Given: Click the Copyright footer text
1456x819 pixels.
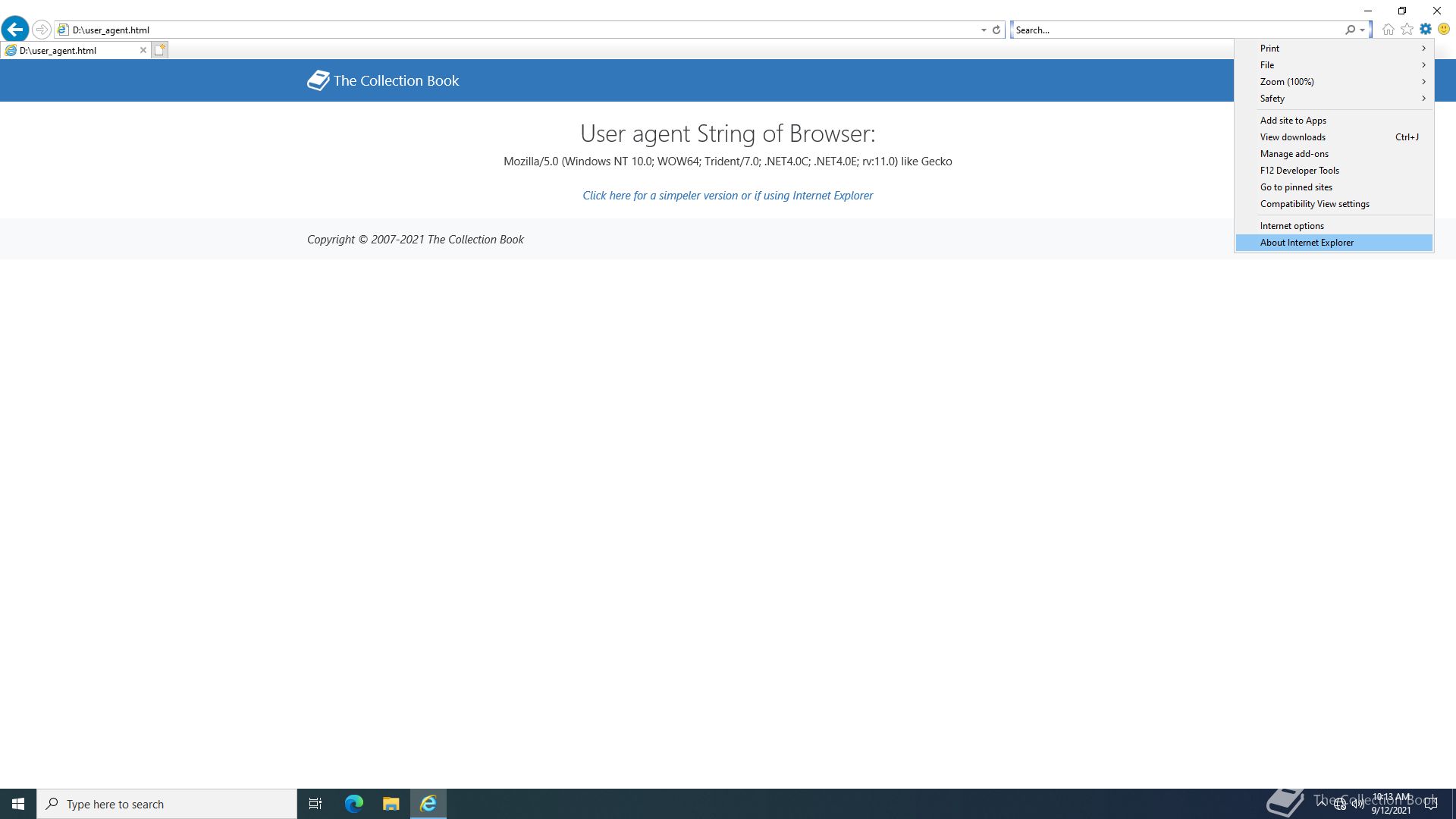Looking at the screenshot, I should (416, 240).
